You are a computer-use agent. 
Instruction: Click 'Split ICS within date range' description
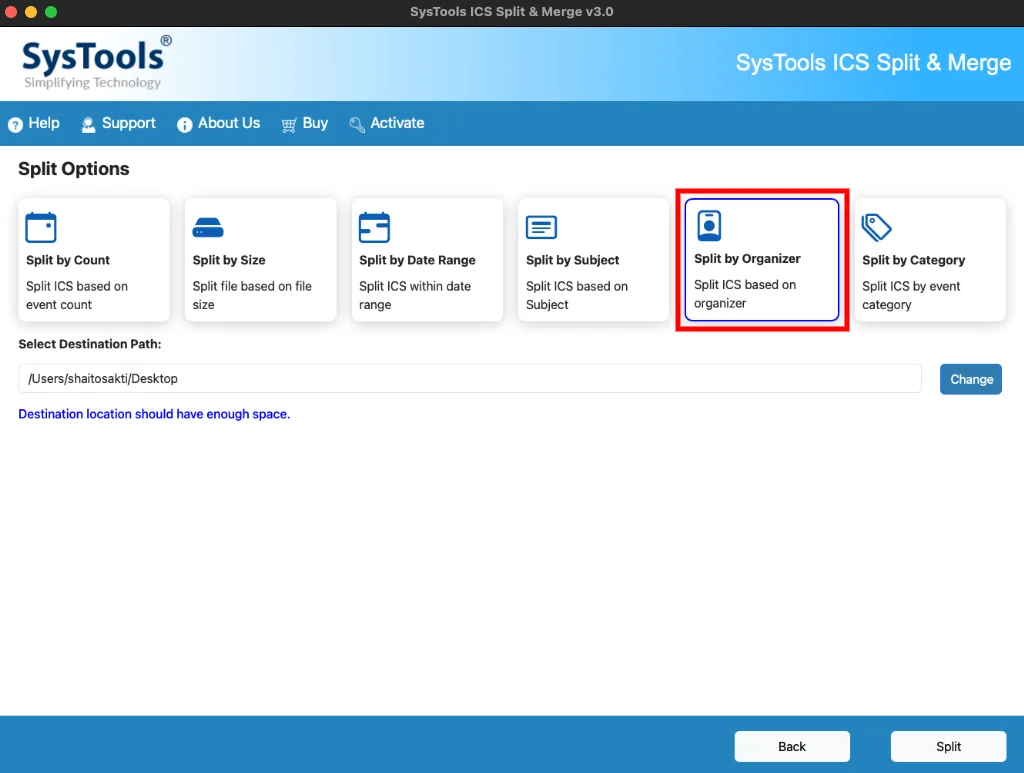(415, 295)
